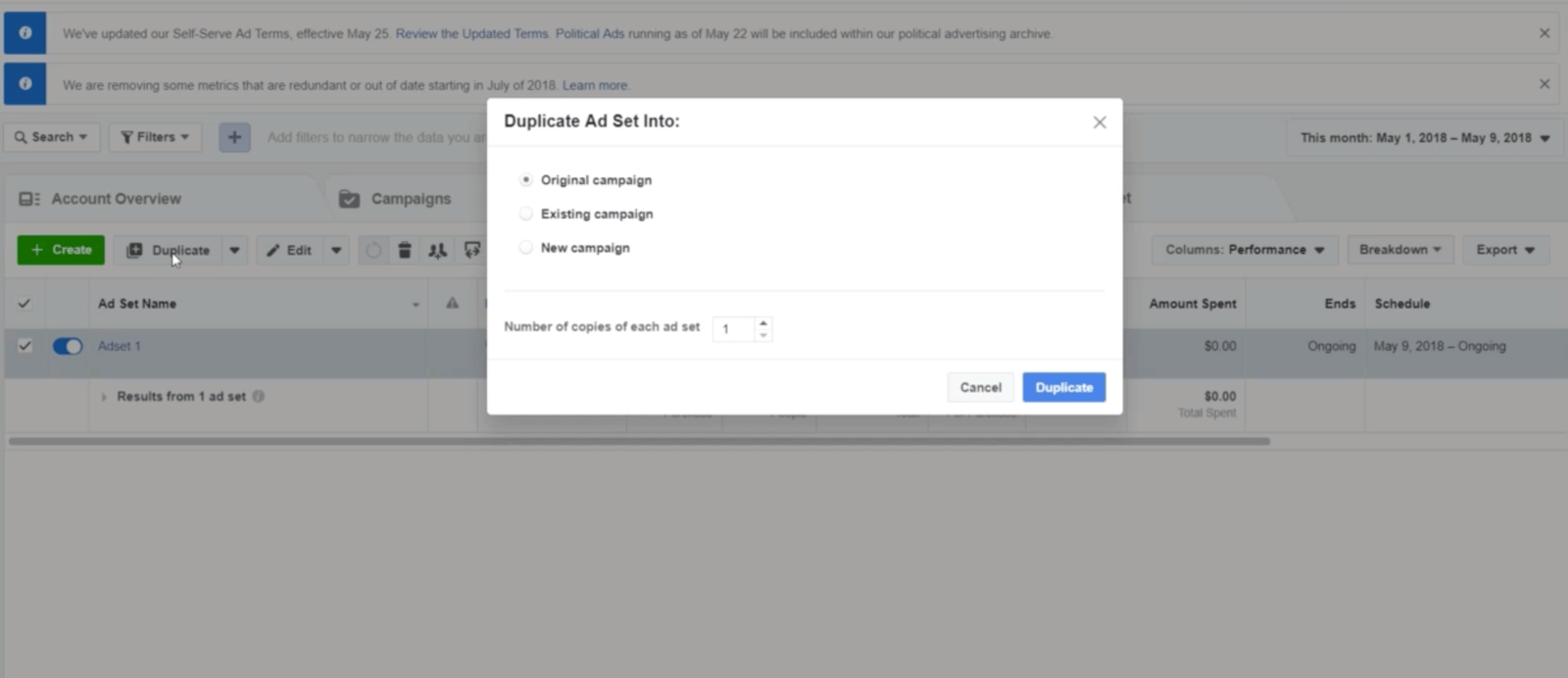Click info icon on metrics banner
Screen dimensions: 1568x678
[25, 84]
